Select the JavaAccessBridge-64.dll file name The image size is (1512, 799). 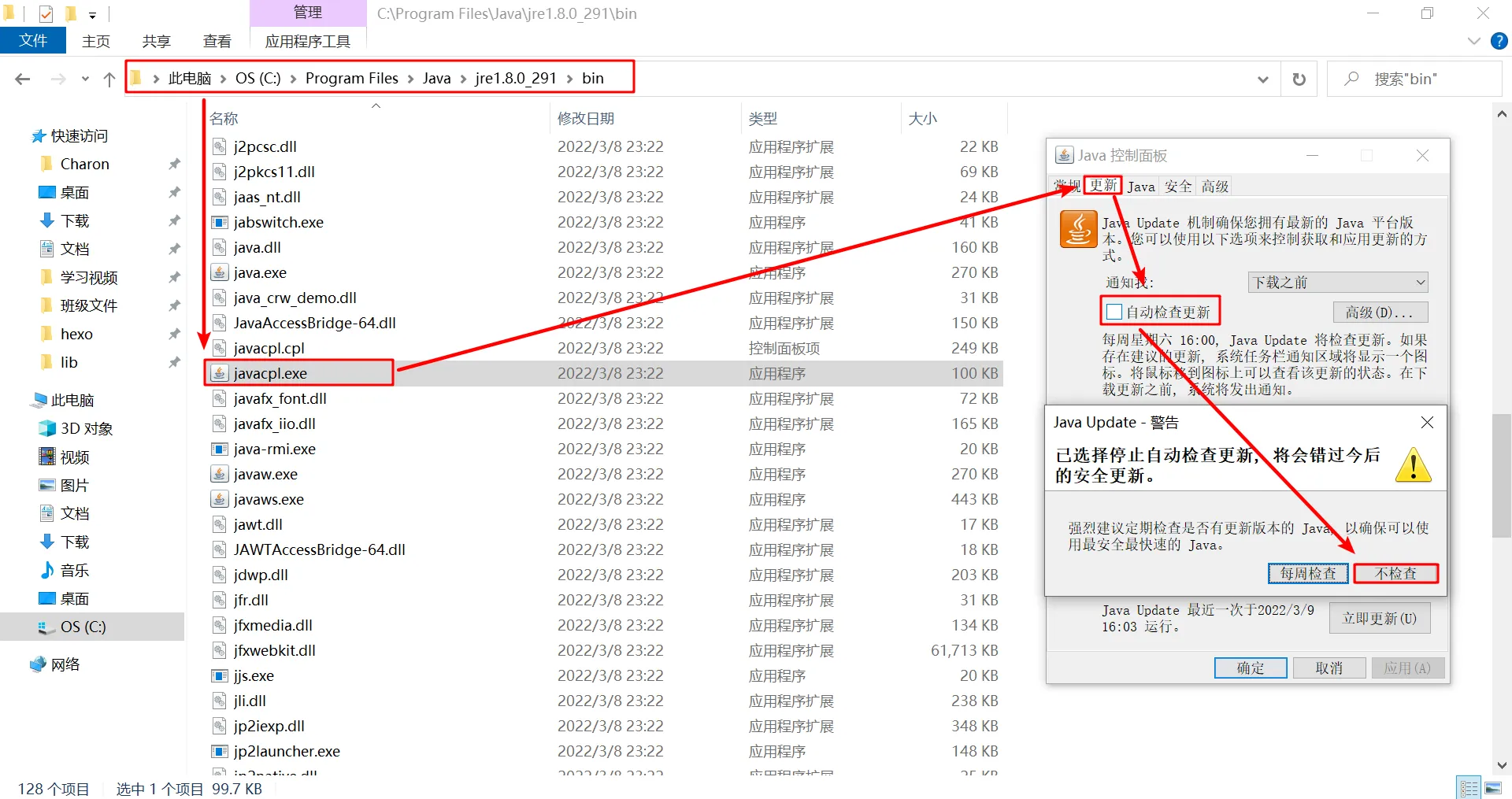click(x=315, y=323)
